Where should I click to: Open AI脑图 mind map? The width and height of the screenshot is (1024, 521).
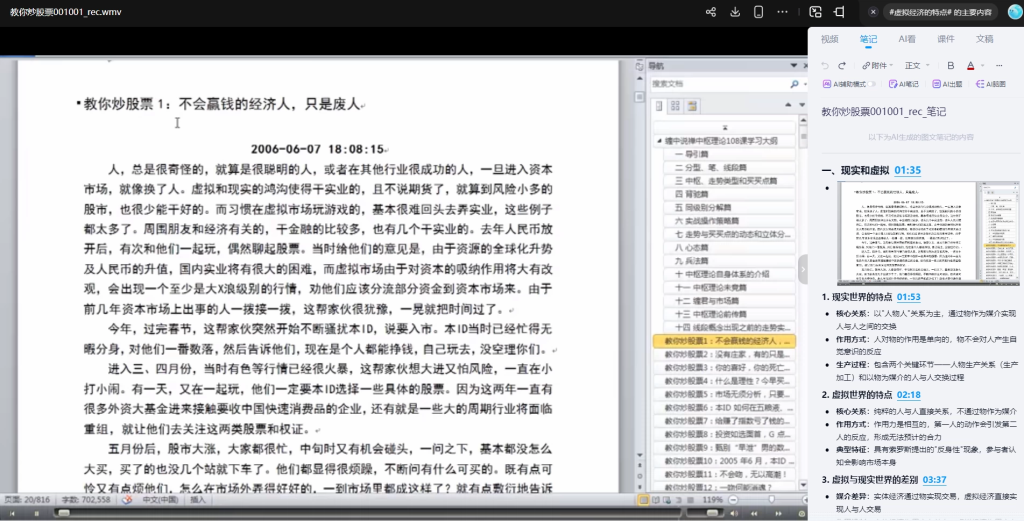[991, 84]
